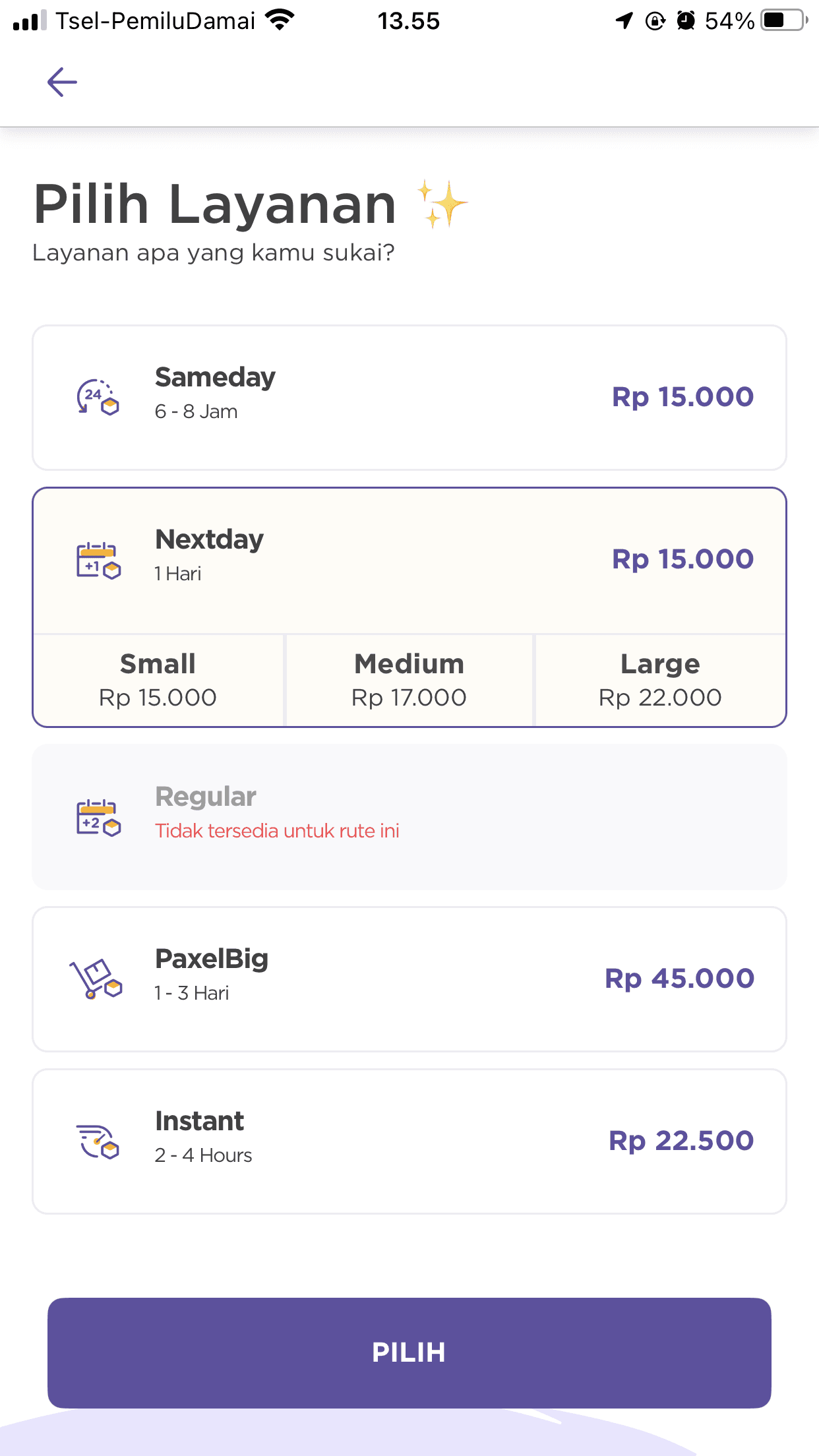The width and height of the screenshot is (819, 1456).
Task: Collapse the Nextday 1 Hari service card
Action: (x=409, y=561)
